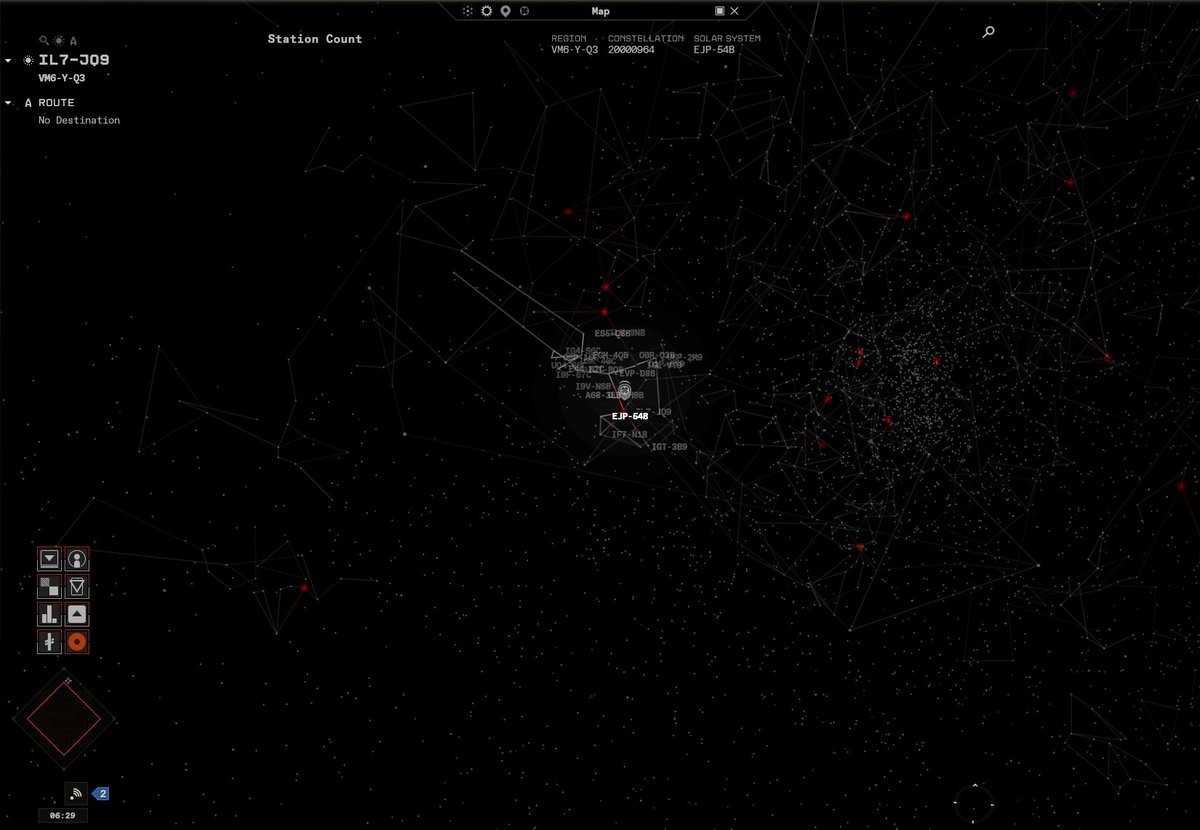Click the small sun icon above IL7-JQ9

[x=59, y=41]
